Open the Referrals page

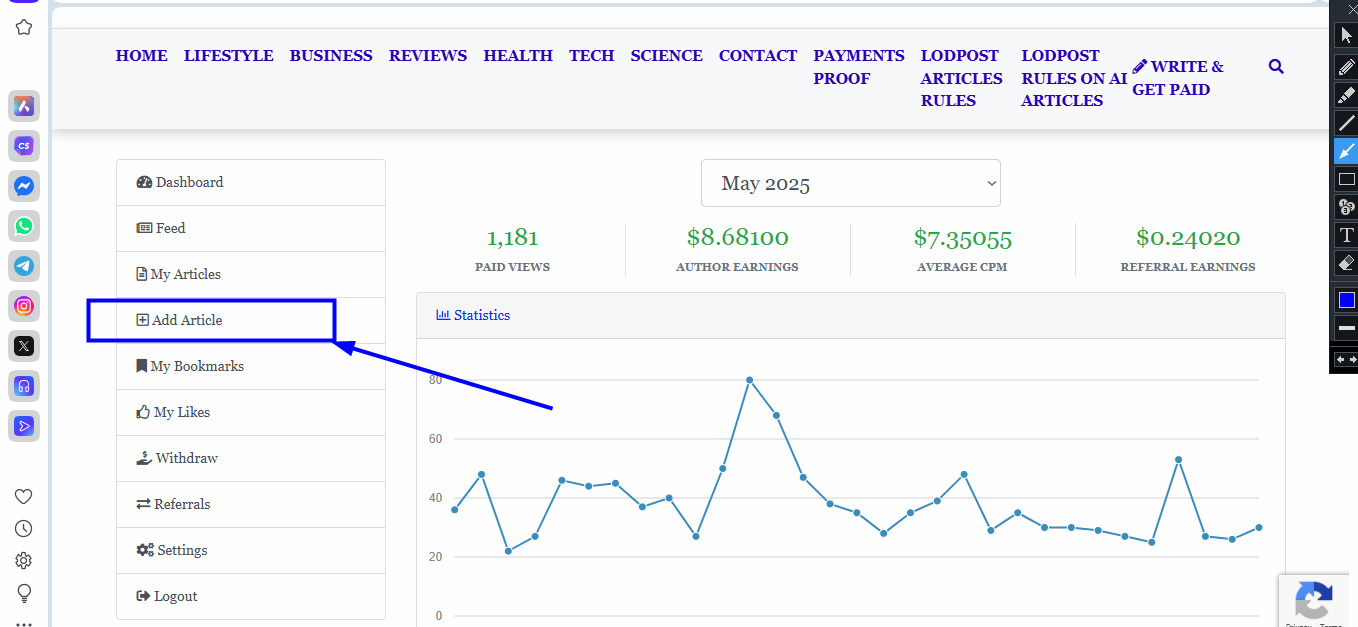[x=182, y=504]
